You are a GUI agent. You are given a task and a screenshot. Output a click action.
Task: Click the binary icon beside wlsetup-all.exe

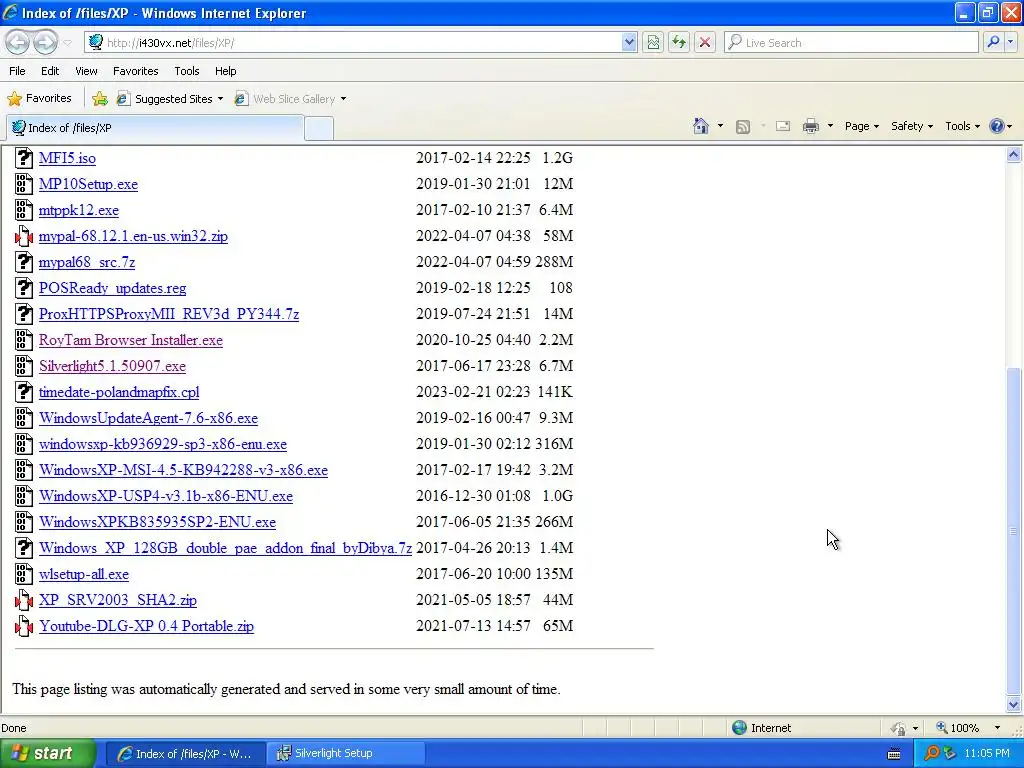pos(24,574)
